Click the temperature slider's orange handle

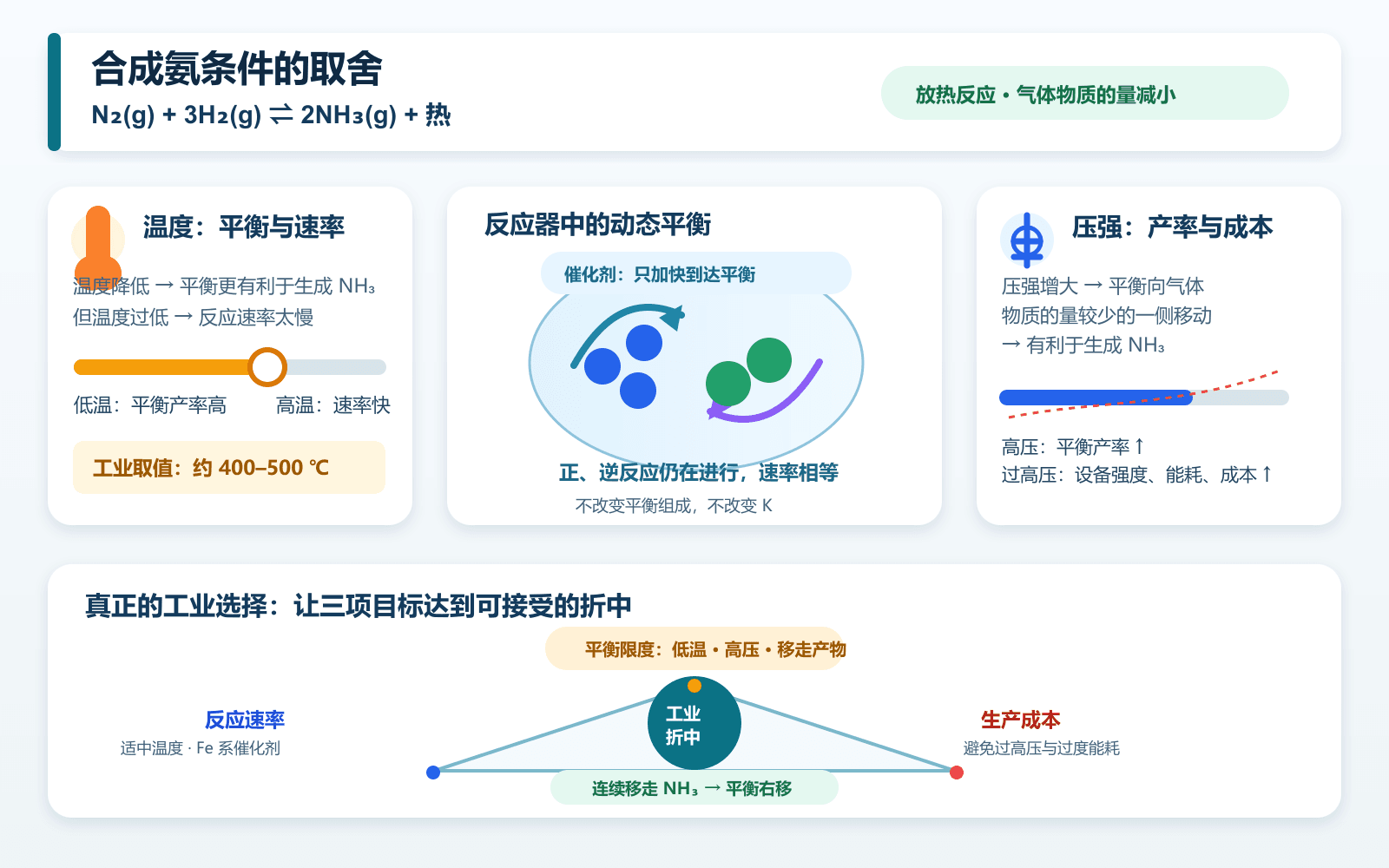pyautogui.click(x=267, y=367)
